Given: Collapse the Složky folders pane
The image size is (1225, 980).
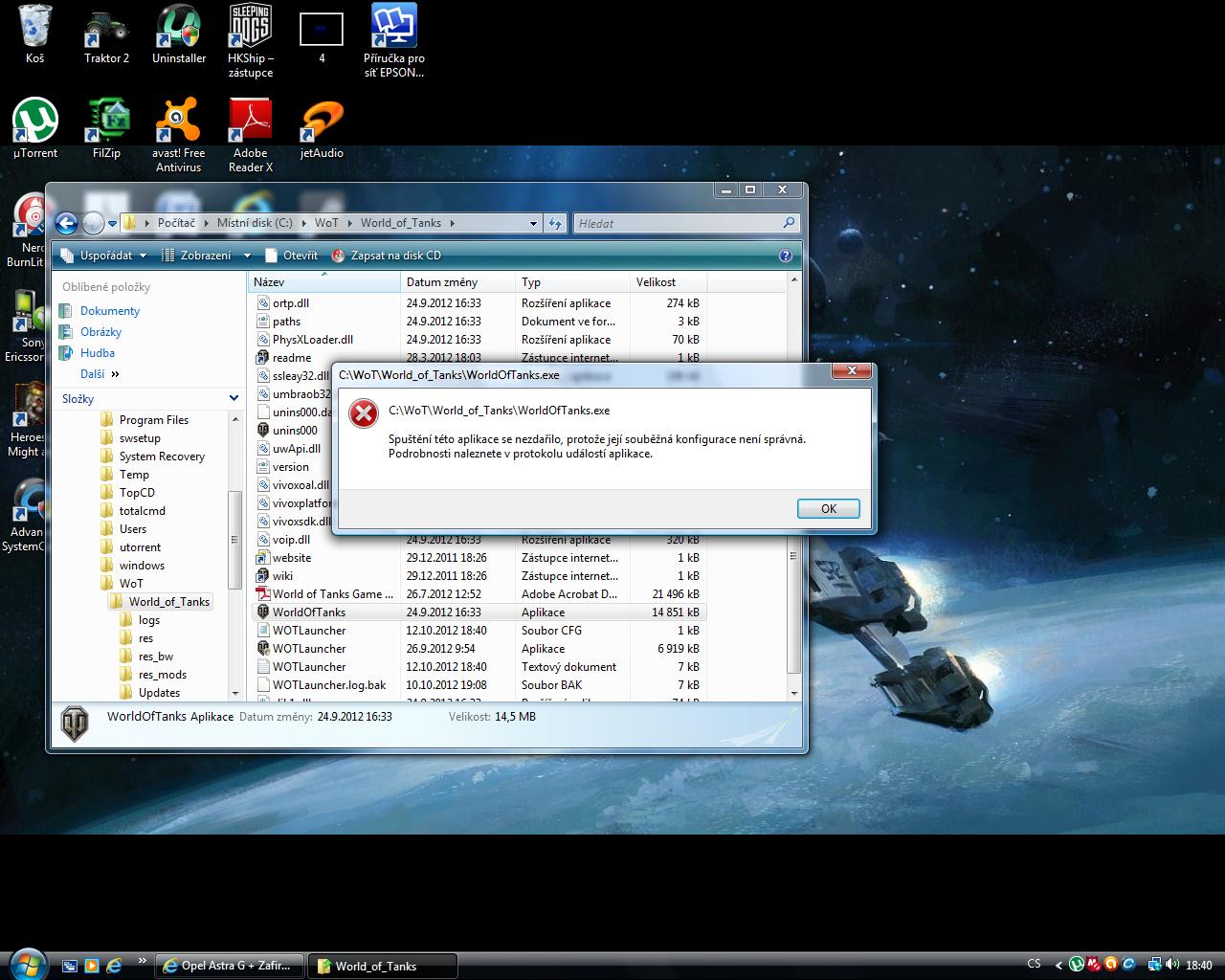Looking at the screenshot, I should (x=234, y=398).
